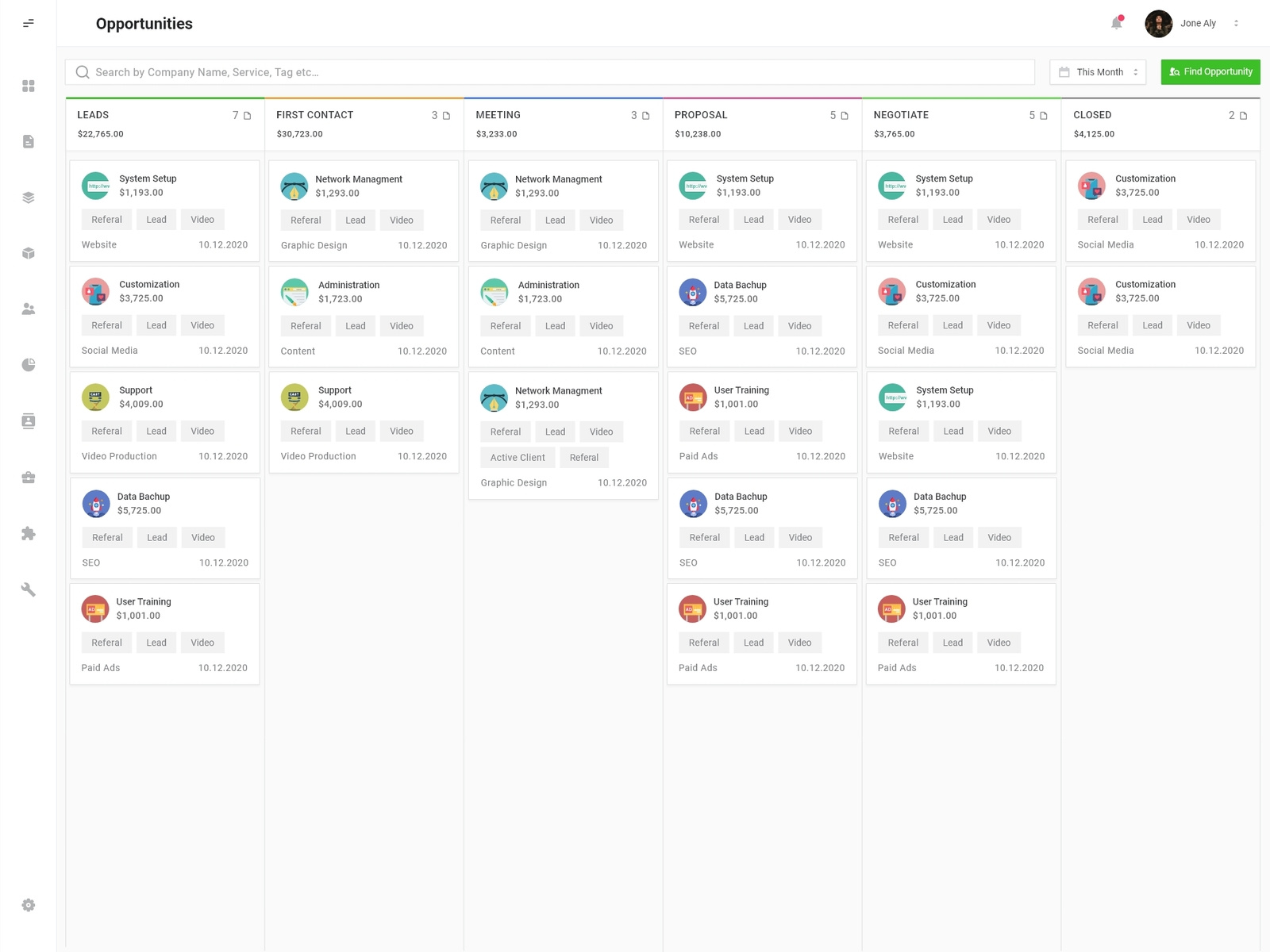The width and height of the screenshot is (1270, 952).
Task: Click the file icon in Negotiate column header
Action: 1044,116
